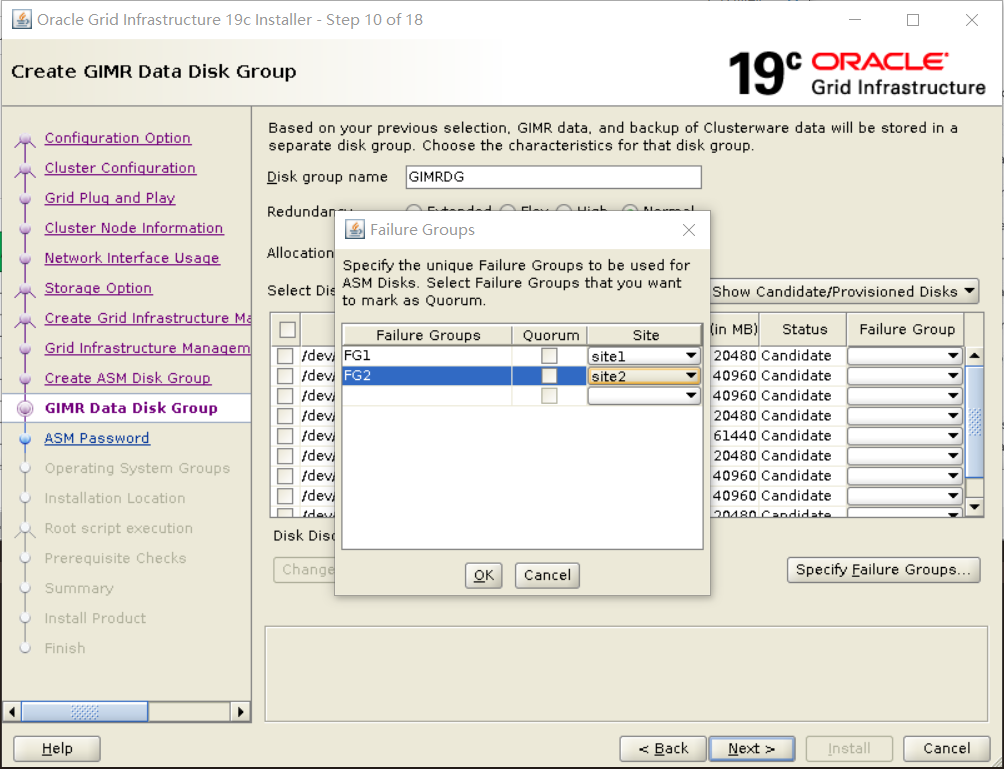
Task: Toggle Quorum checkbox for FG1
Action: coord(549,356)
